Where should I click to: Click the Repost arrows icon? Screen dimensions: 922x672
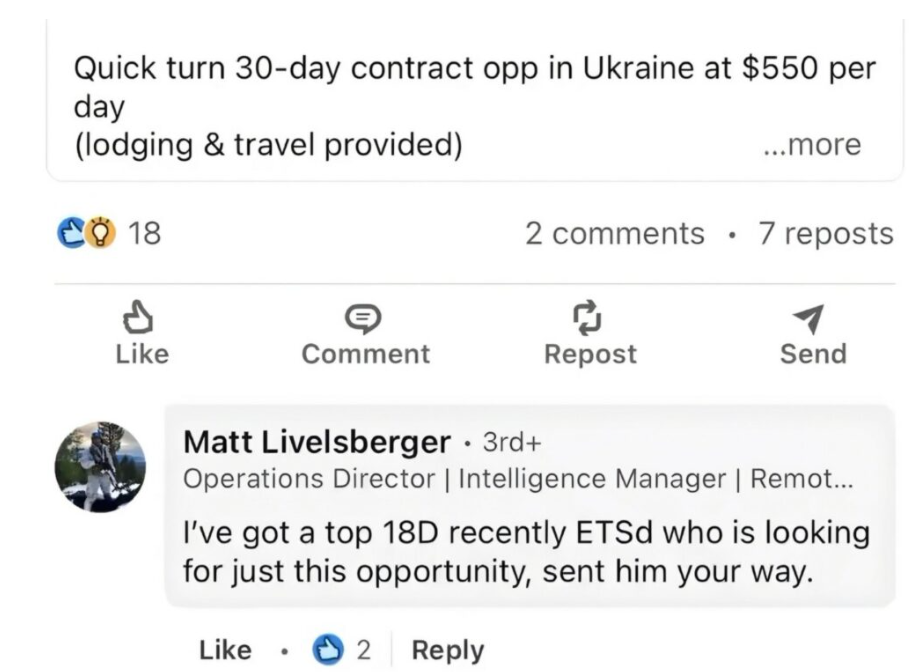(x=589, y=317)
